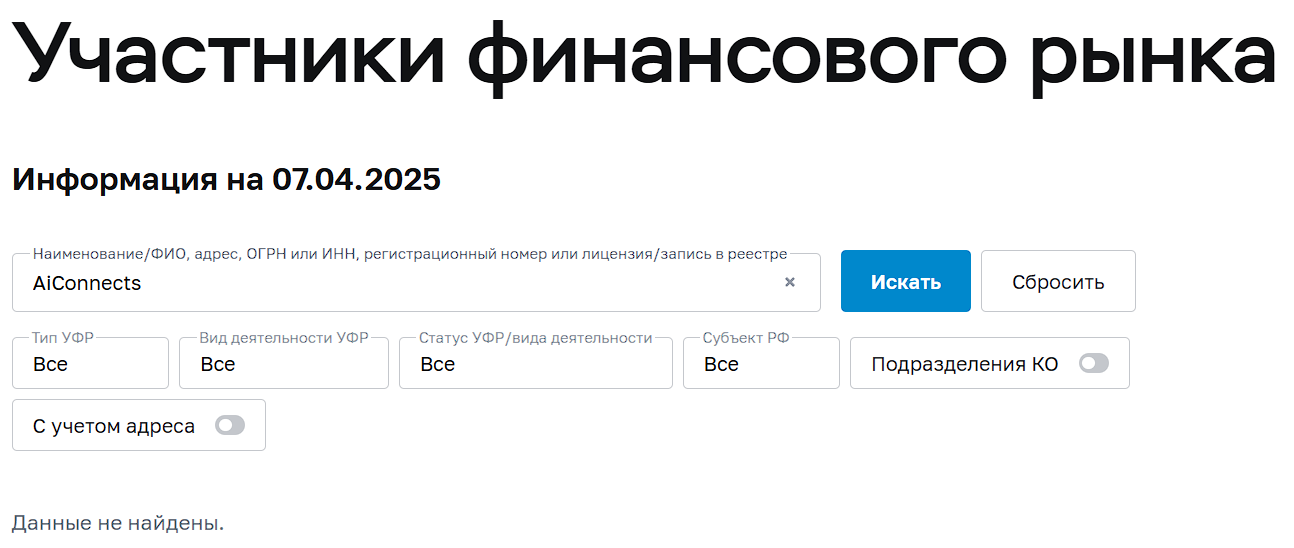Image resolution: width=1294 pixels, height=548 pixels.
Task: Click the Информация на 07.04.2025 date line
Action: (x=226, y=180)
